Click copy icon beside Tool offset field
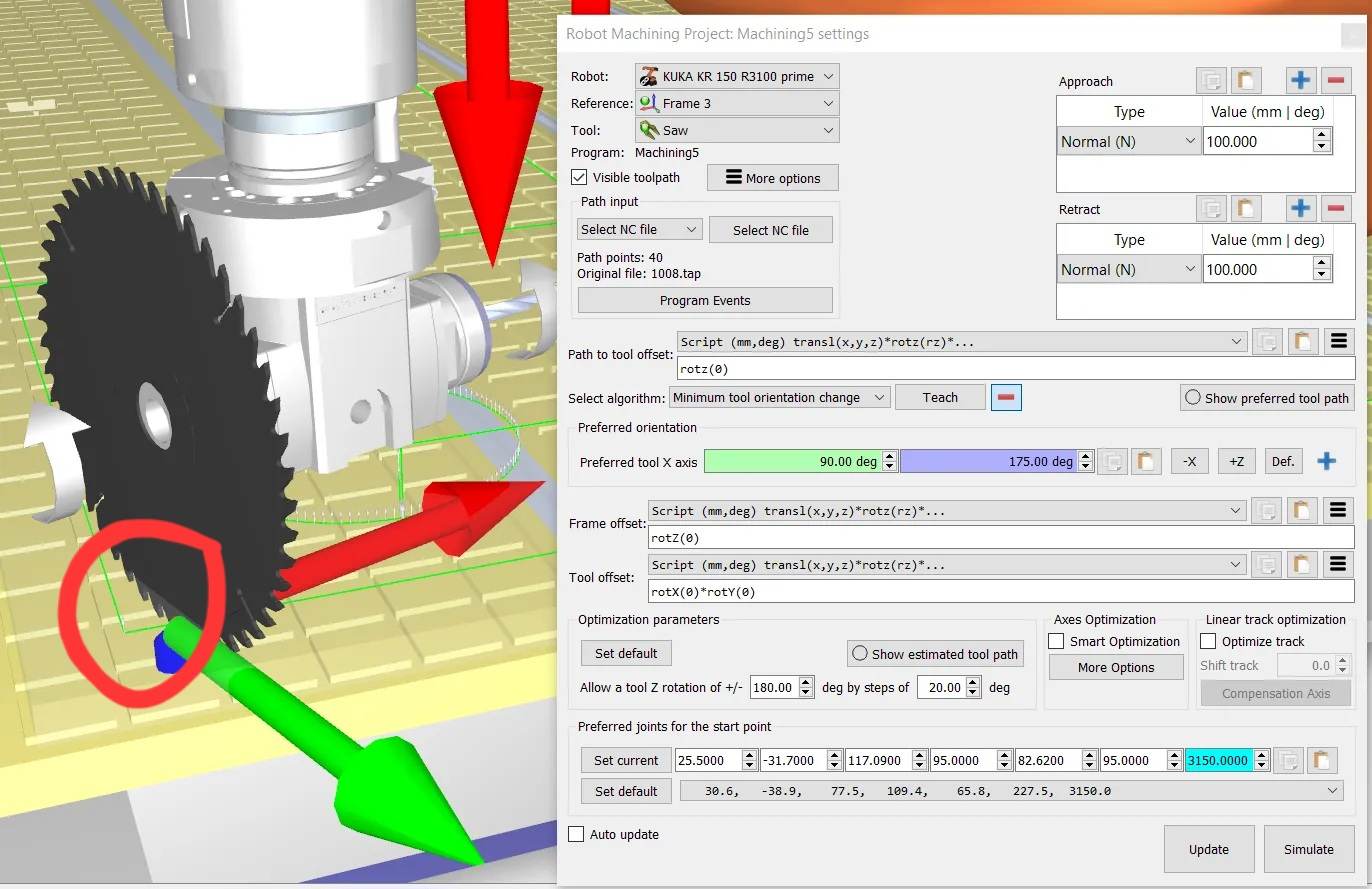 1266,565
